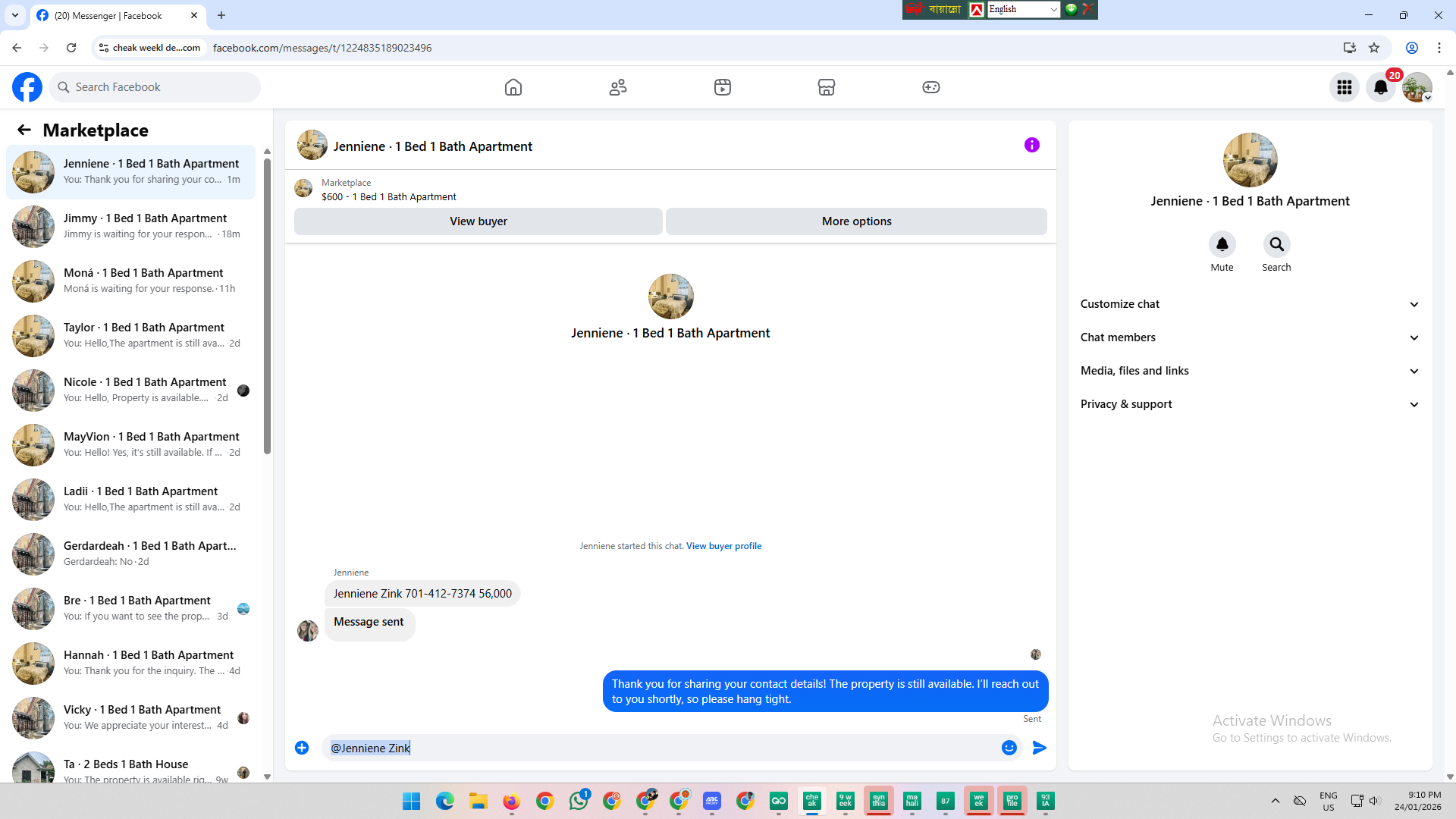Image resolution: width=1456 pixels, height=819 pixels.
Task: Open the emoji picker in message box
Action: [x=1009, y=748]
